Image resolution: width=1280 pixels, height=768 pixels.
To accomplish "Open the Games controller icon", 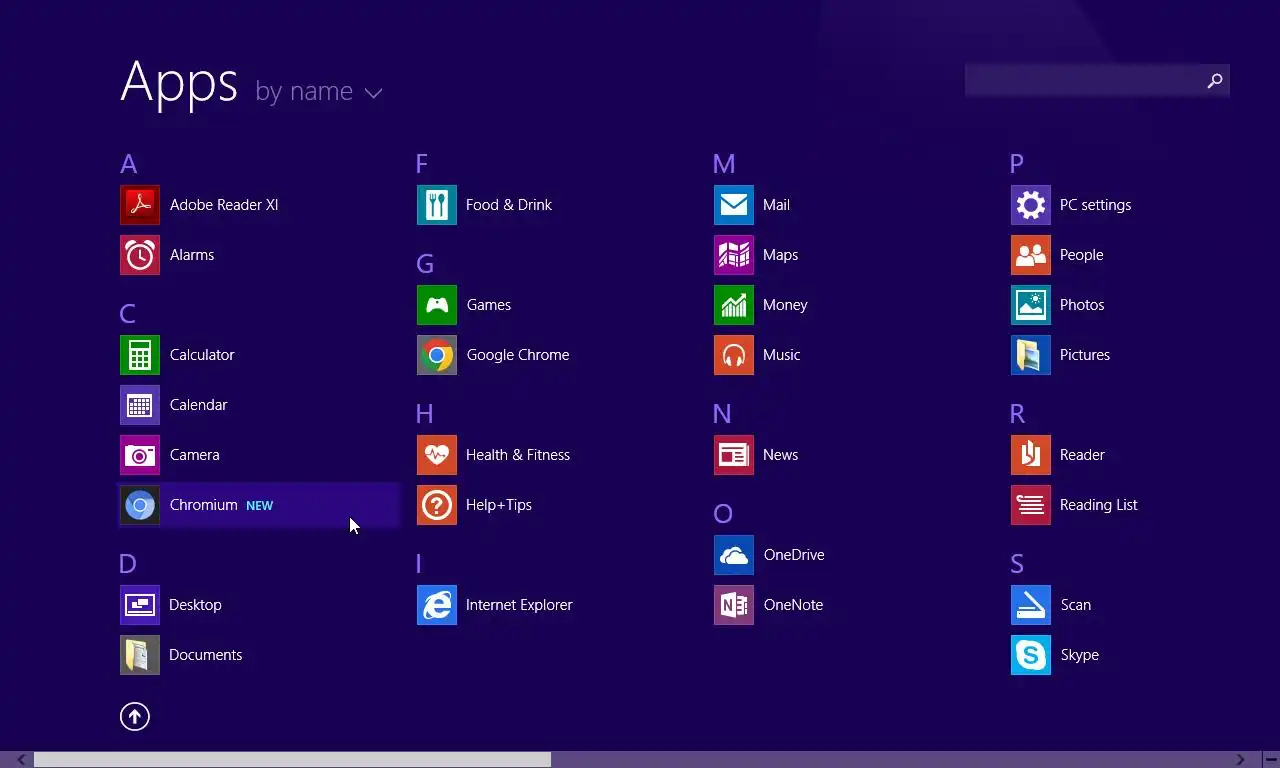I will pos(437,305).
